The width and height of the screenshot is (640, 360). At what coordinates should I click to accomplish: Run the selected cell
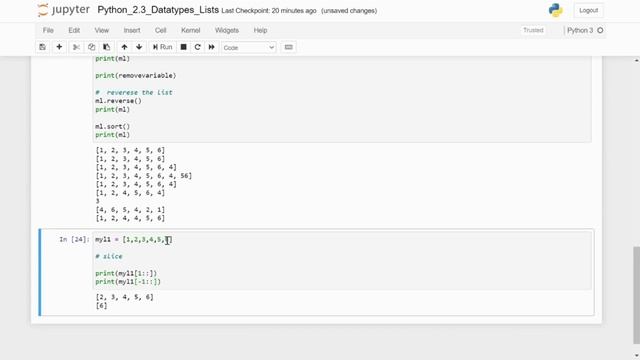tap(162, 47)
